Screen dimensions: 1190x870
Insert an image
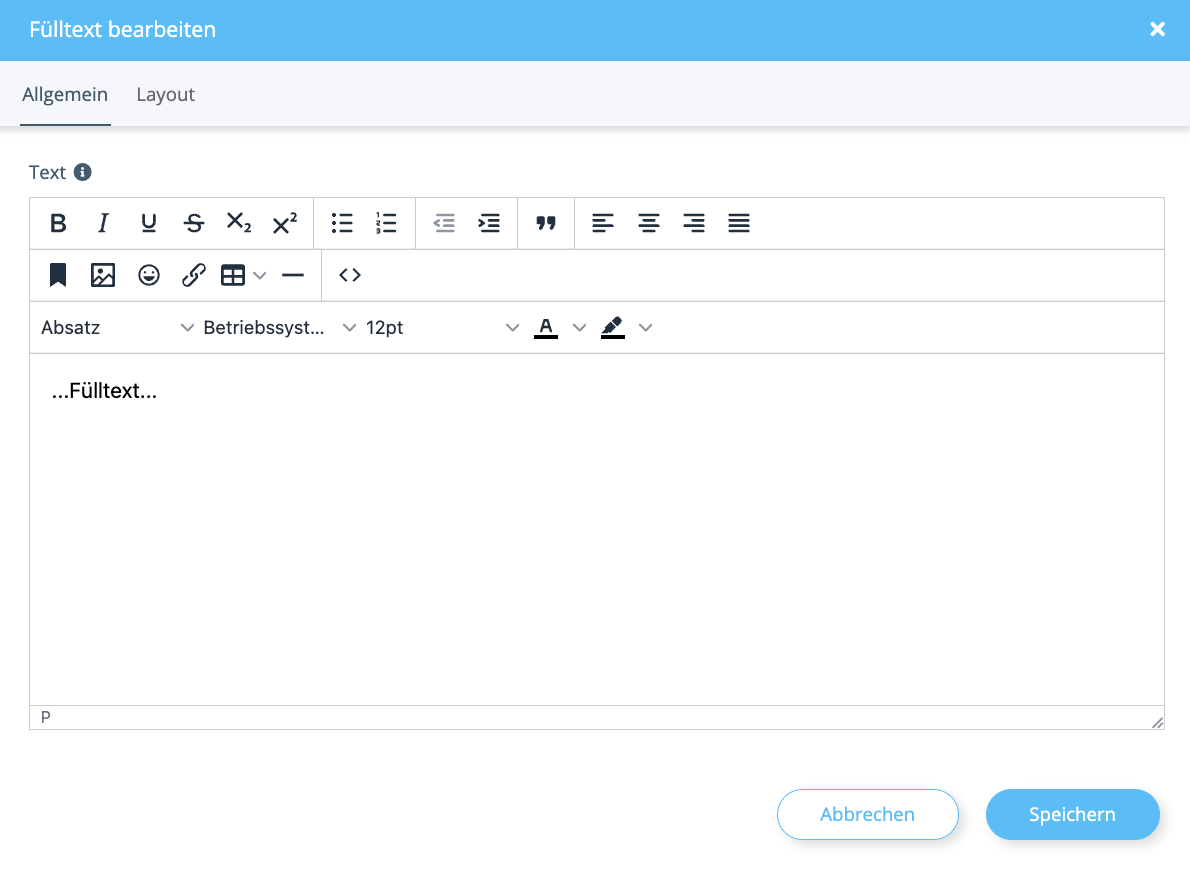(103, 275)
